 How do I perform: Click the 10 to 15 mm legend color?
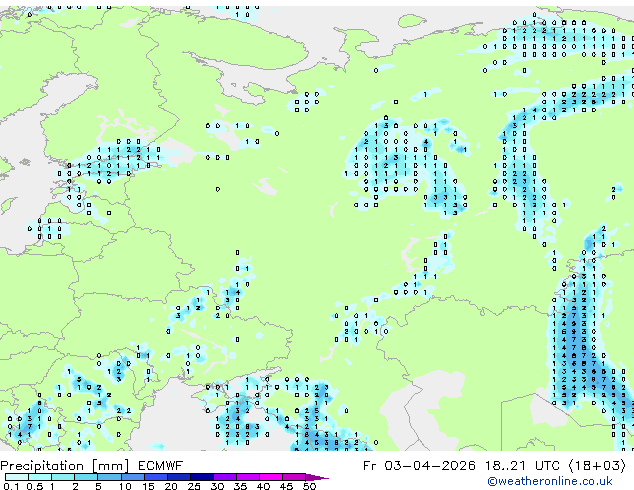pyautogui.click(x=133, y=477)
